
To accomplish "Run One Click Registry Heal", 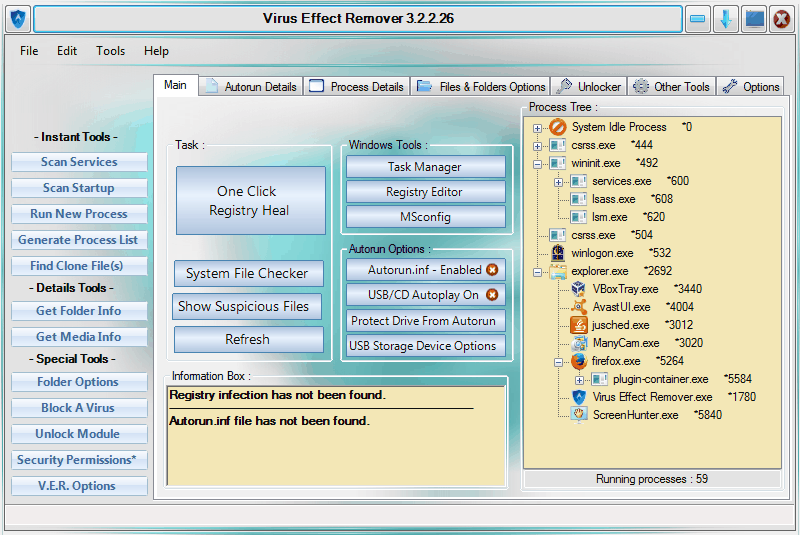I will (251, 200).
